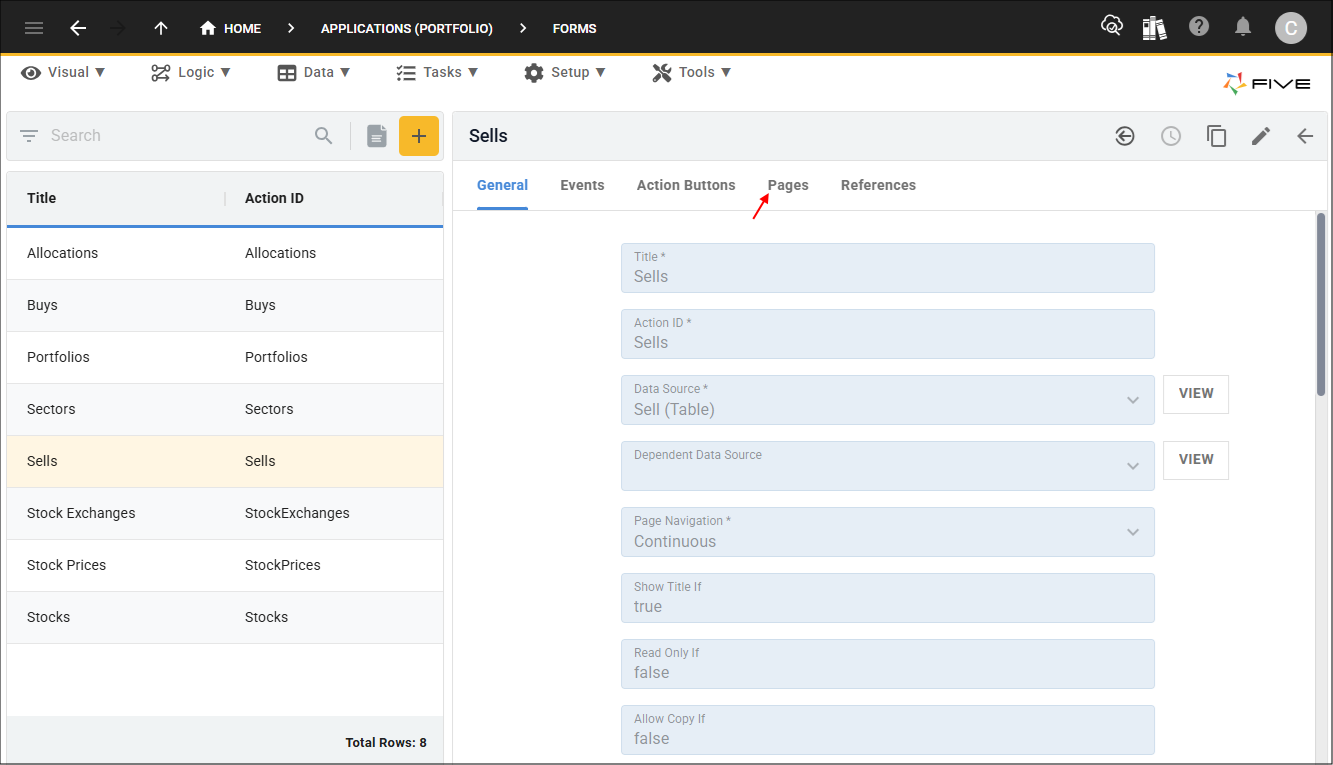Click the Show Title If field
The height and width of the screenshot is (765, 1333).
point(887,598)
